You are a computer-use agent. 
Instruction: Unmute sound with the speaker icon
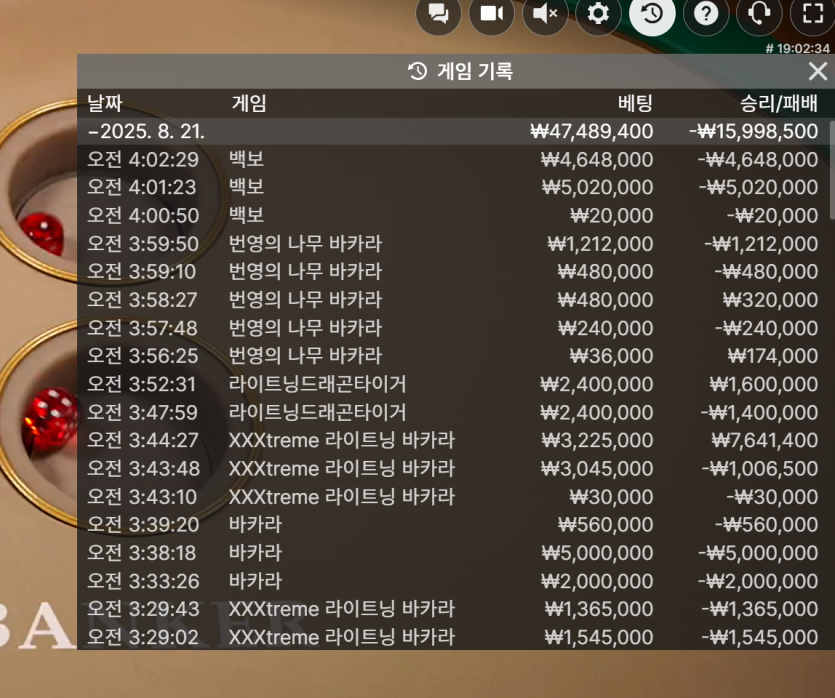[x=545, y=13]
